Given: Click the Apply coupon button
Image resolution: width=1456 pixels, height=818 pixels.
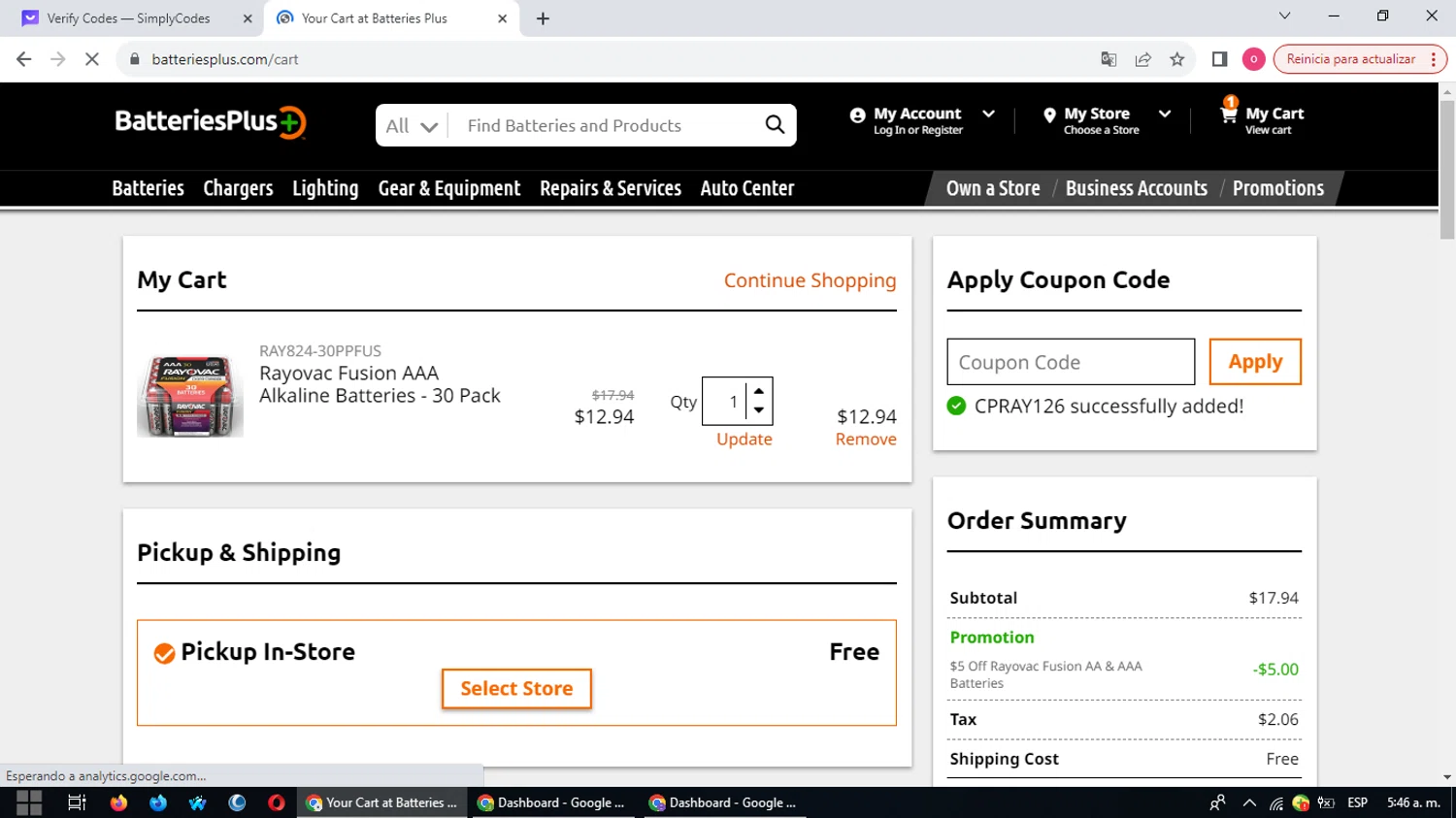Looking at the screenshot, I should (x=1255, y=362).
